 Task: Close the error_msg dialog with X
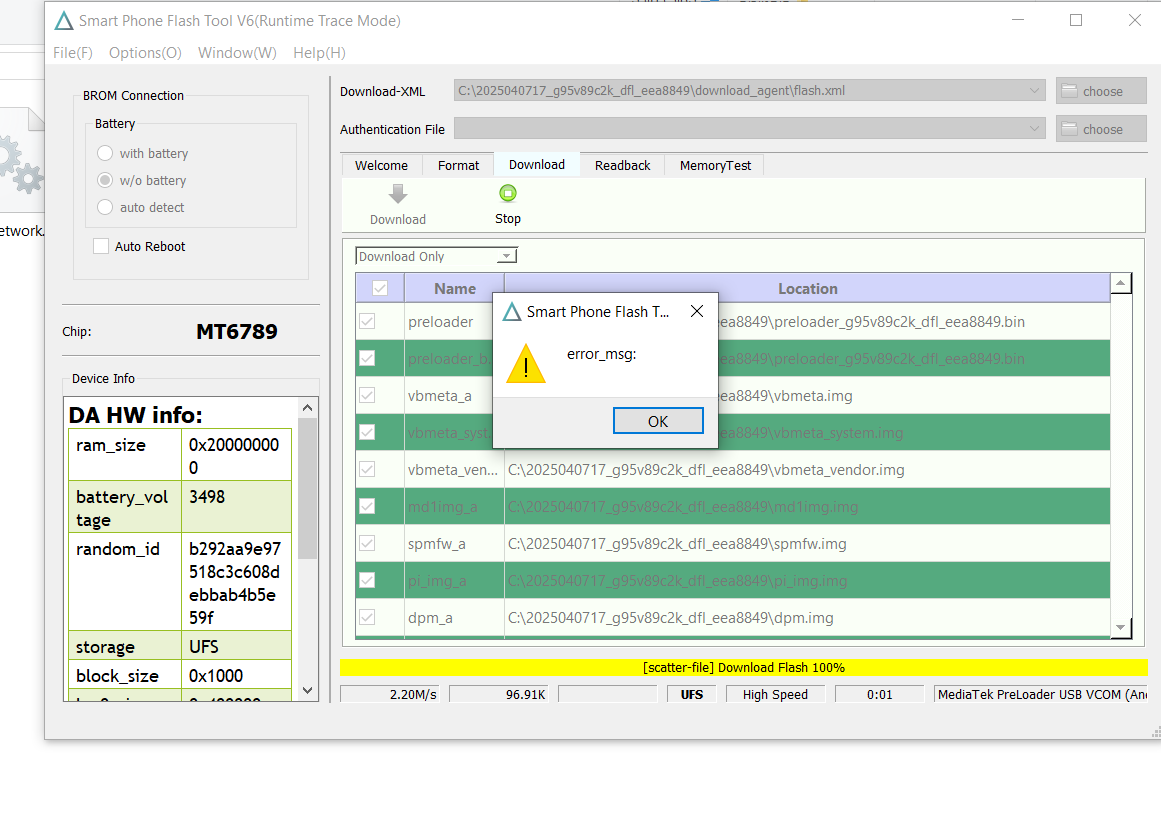pos(697,311)
